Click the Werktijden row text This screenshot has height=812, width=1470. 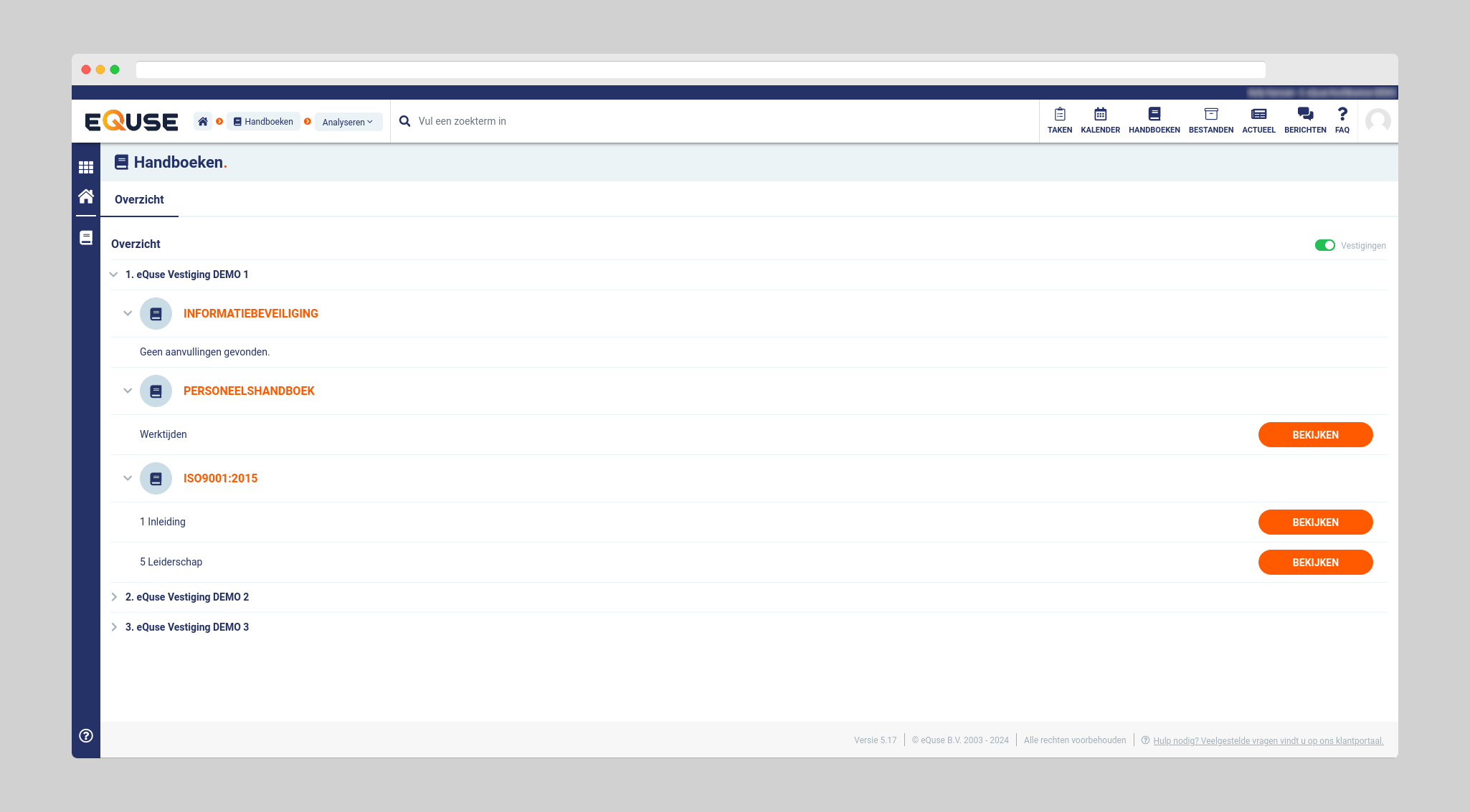click(163, 434)
